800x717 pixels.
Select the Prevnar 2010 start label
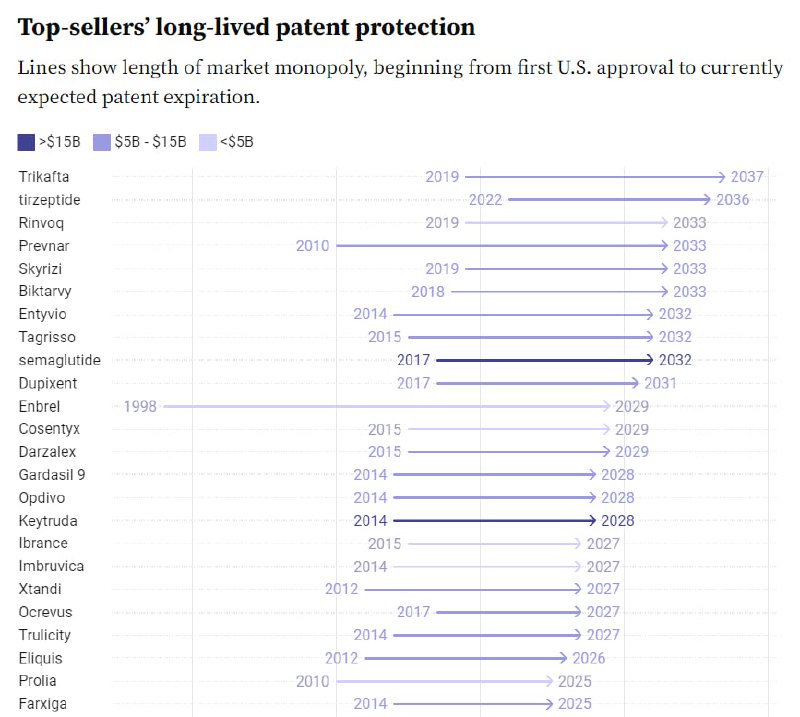pyautogui.click(x=312, y=246)
